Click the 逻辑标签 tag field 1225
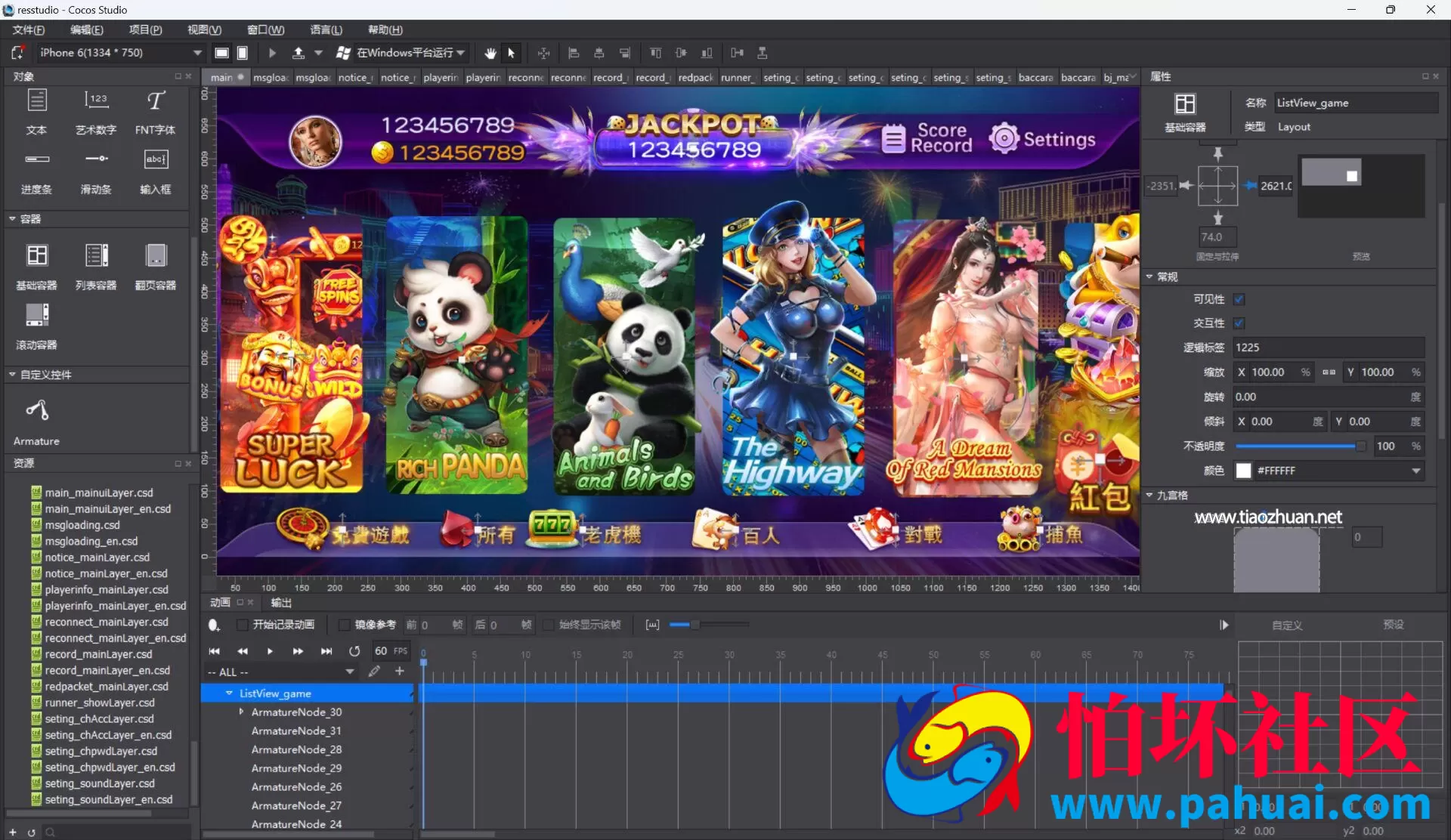Image resolution: width=1451 pixels, height=840 pixels. pos(1329,347)
